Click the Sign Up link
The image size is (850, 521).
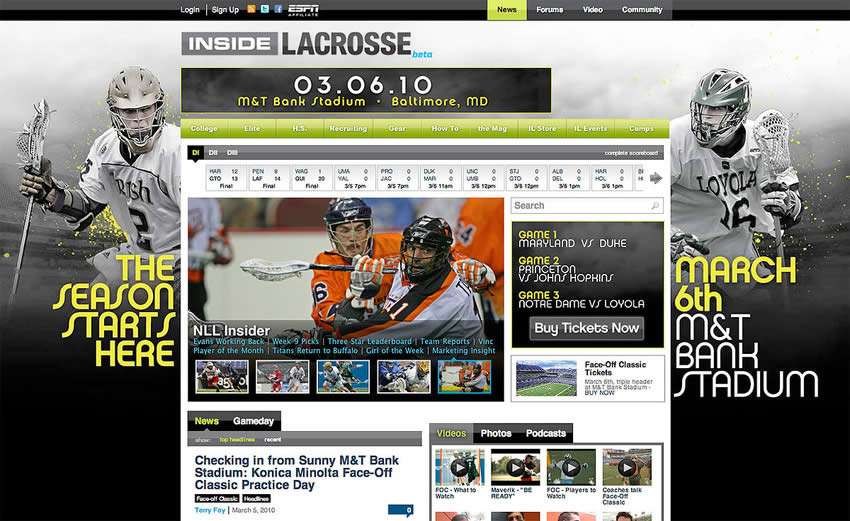pos(225,10)
